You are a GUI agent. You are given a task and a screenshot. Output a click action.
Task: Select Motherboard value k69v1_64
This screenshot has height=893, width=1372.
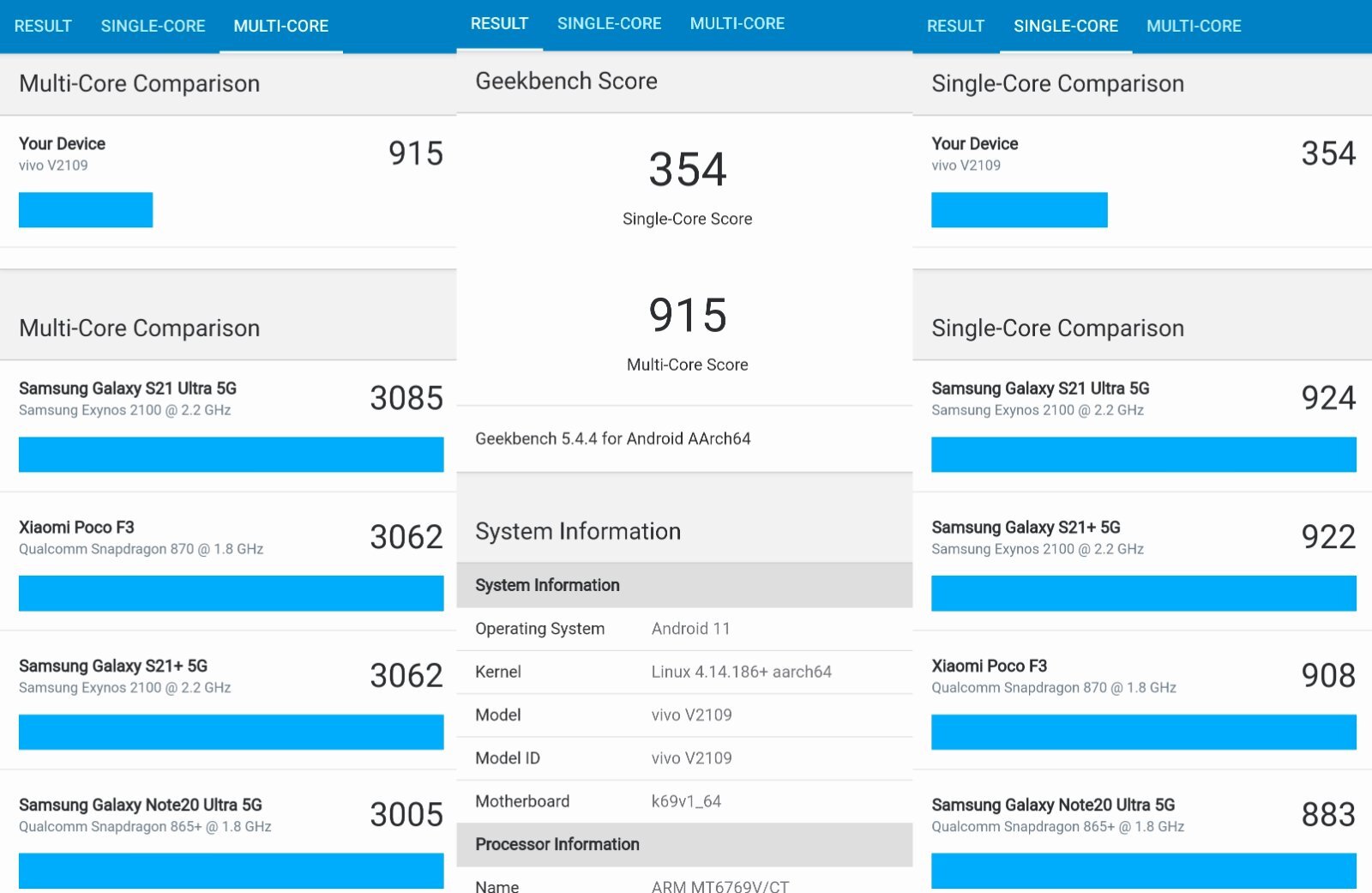click(686, 801)
